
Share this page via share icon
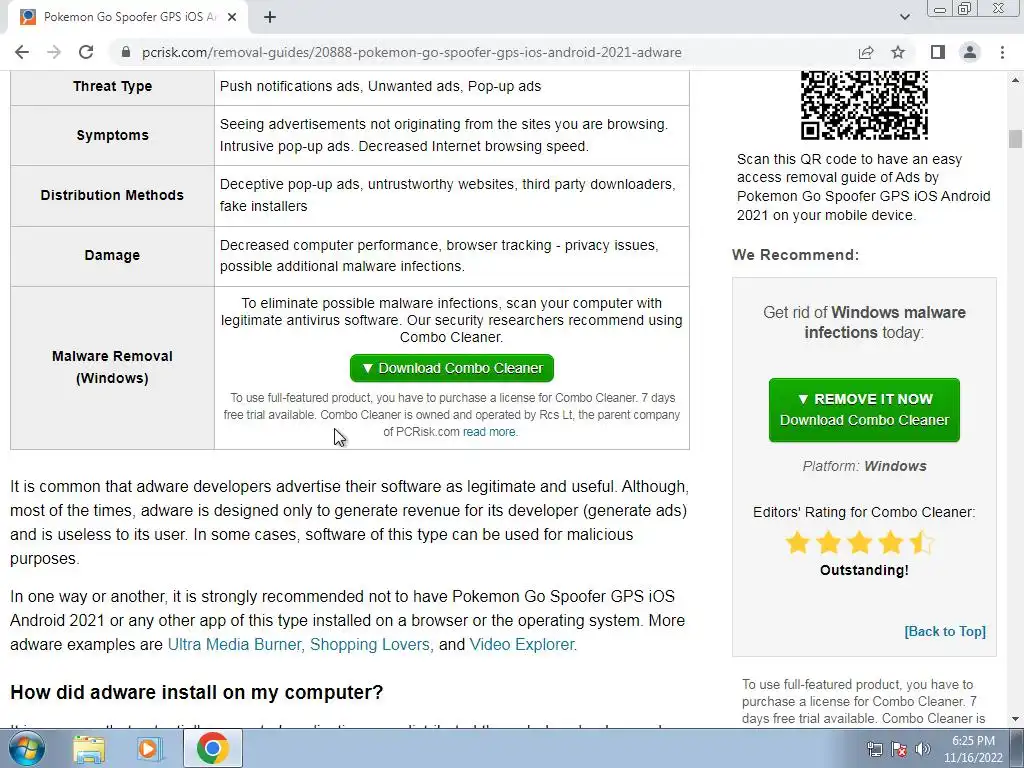(866, 52)
